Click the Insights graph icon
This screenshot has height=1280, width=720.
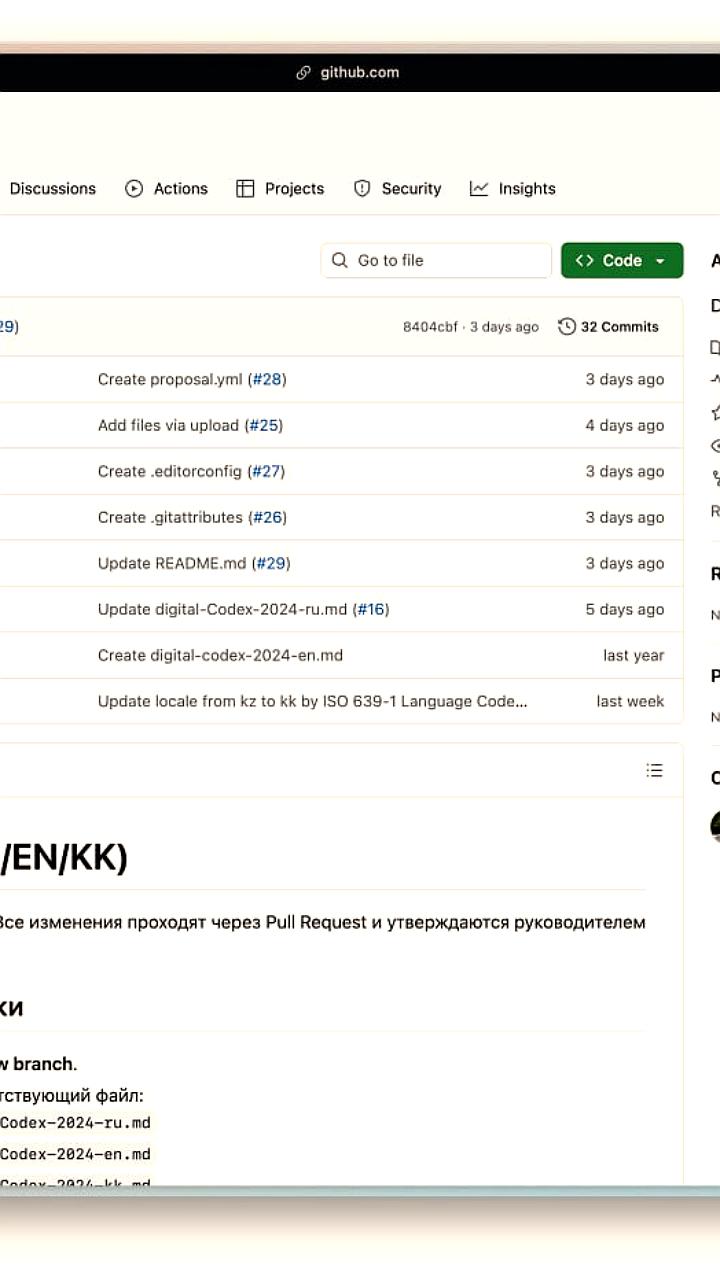[x=479, y=189]
